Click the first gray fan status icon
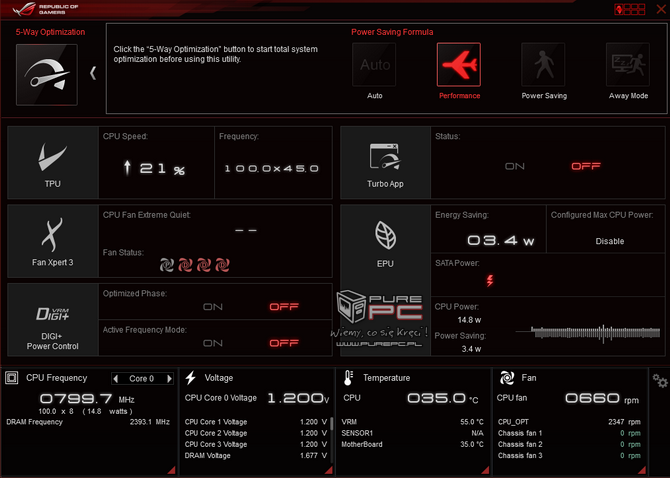The width and height of the screenshot is (670, 478). point(167,265)
